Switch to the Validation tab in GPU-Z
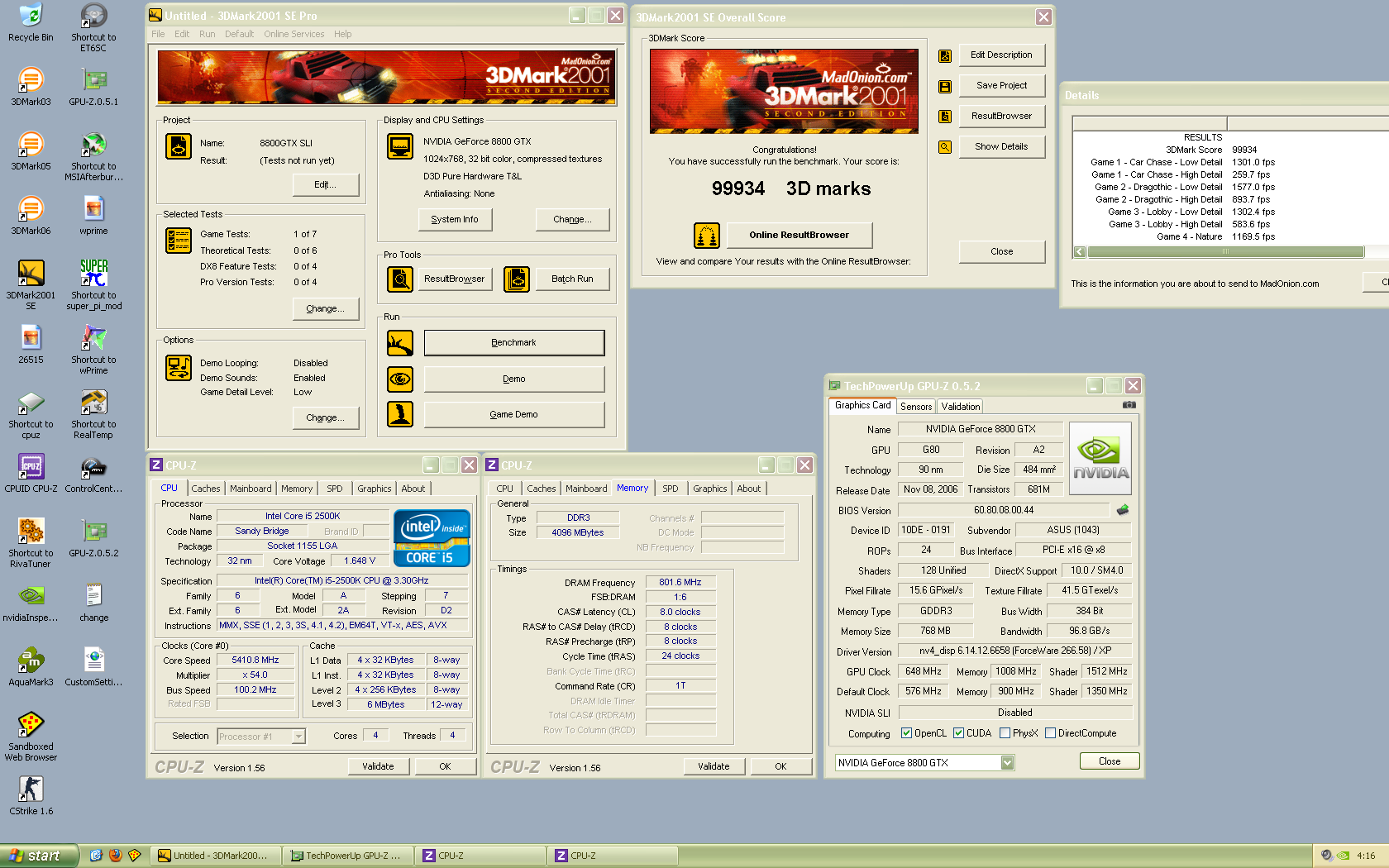 pyautogui.click(x=961, y=407)
